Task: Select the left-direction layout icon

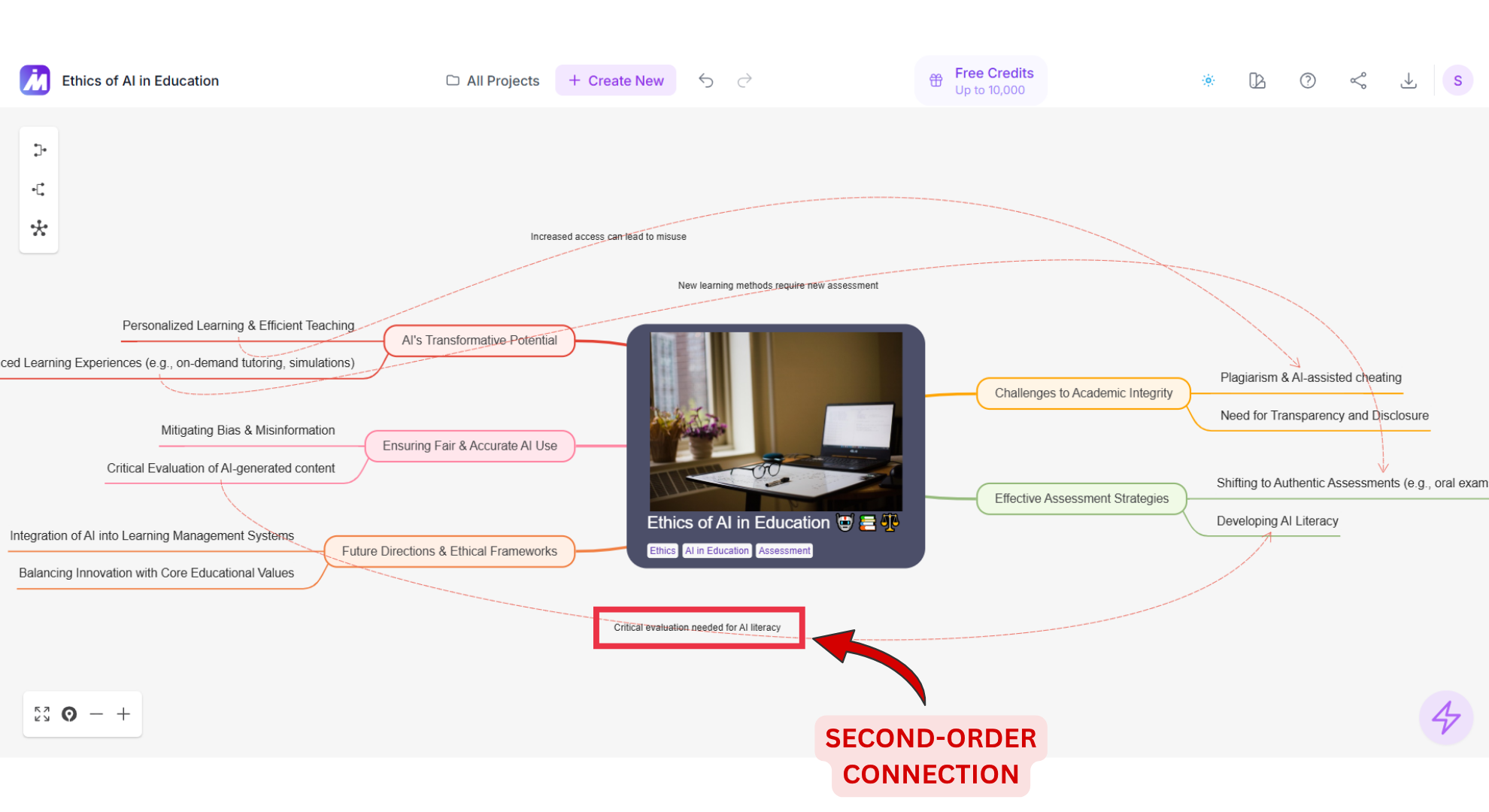Action: click(39, 189)
